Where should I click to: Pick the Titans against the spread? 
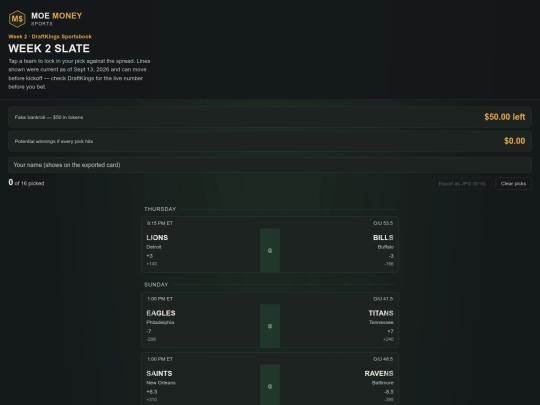click(x=339, y=326)
